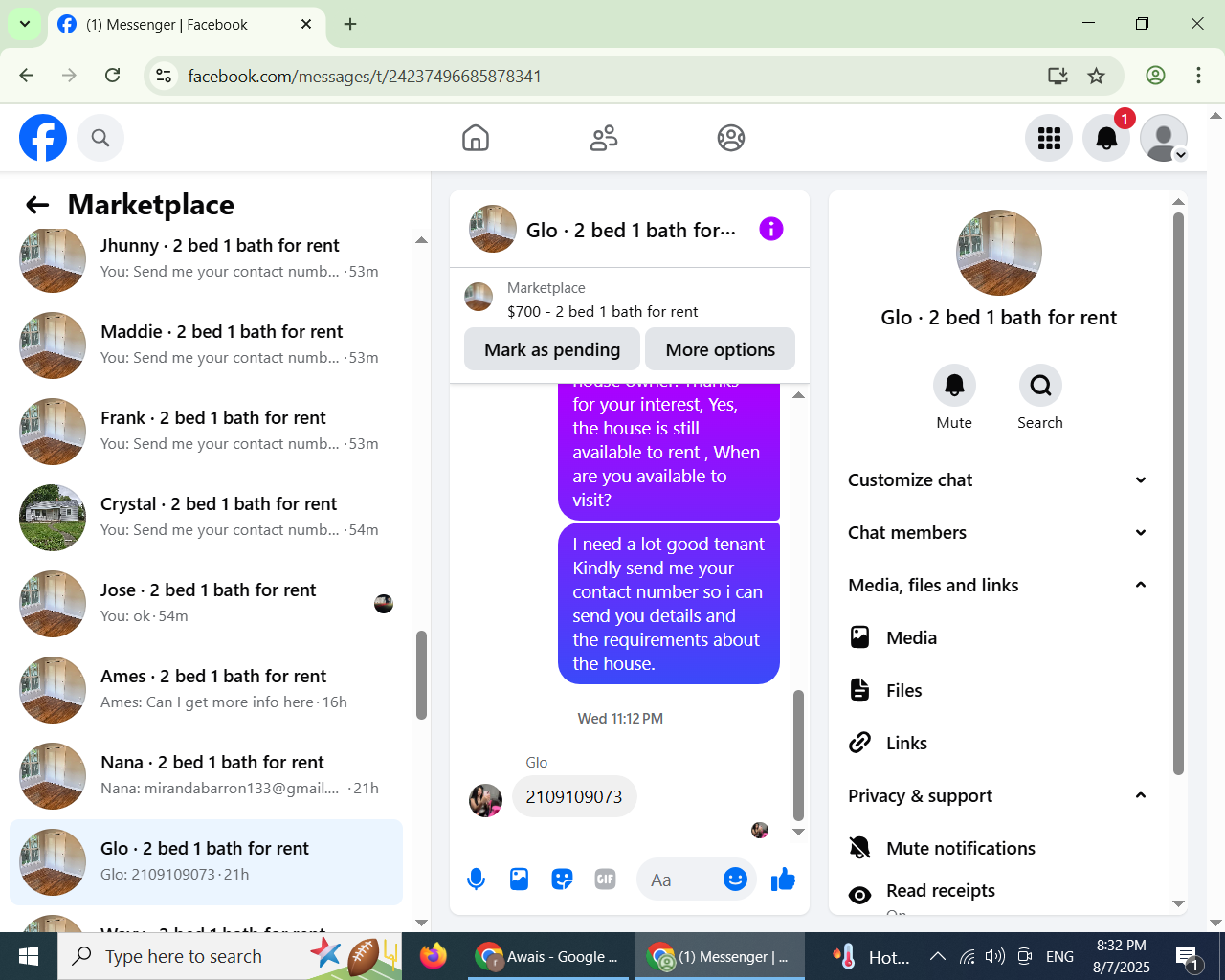Open the Ames conversation
The image size is (1225, 980).
[x=206, y=690]
